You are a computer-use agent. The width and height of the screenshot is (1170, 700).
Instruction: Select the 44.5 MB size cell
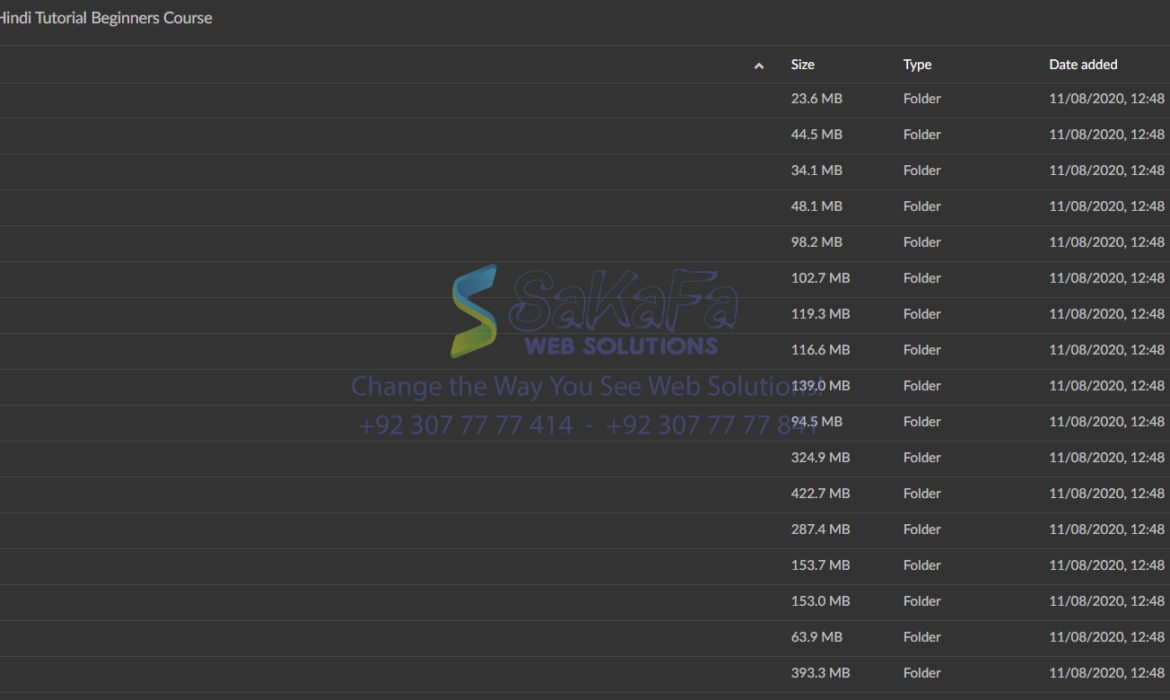[x=816, y=134]
